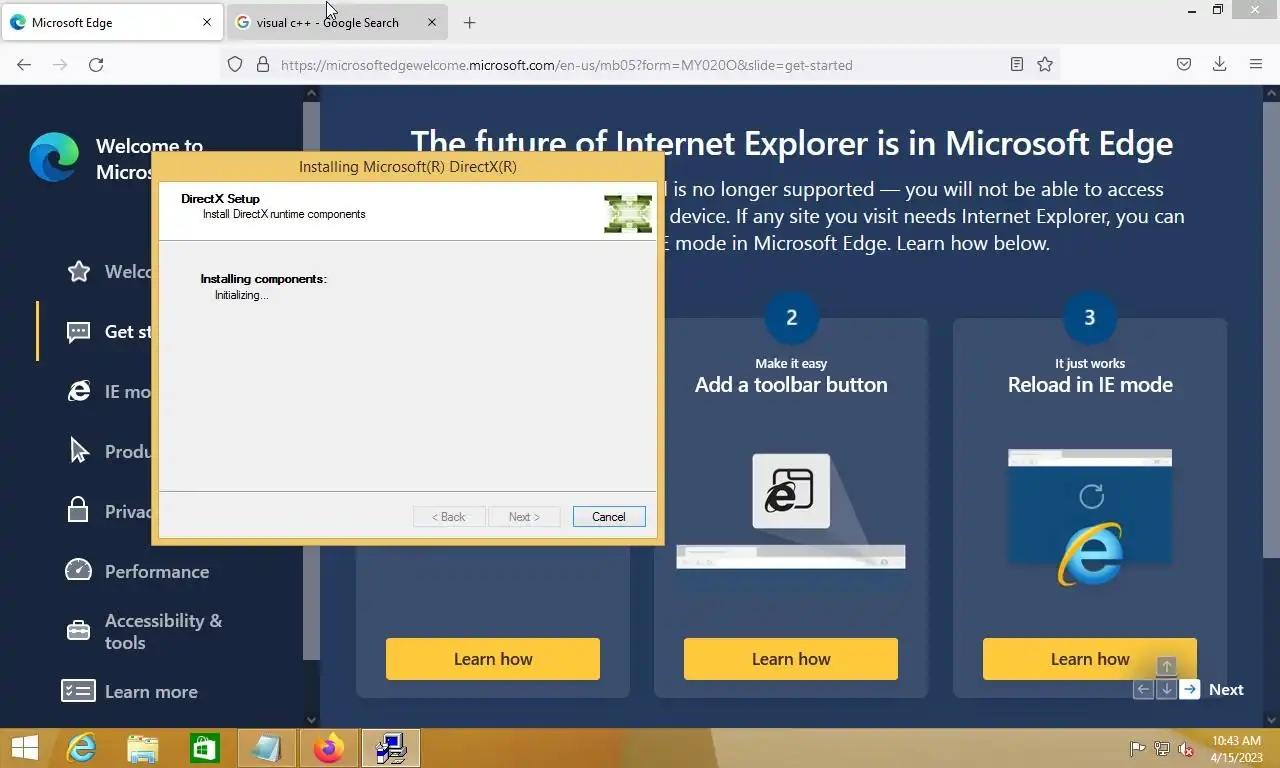Go to Next slide with right arrow
1280x768 pixels.
(x=1189, y=689)
